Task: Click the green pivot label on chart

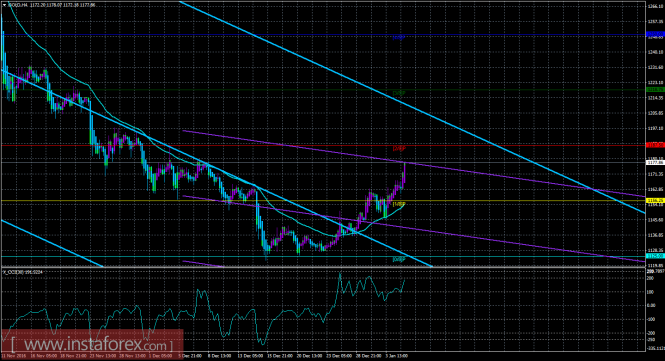Action: tap(399, 93)
